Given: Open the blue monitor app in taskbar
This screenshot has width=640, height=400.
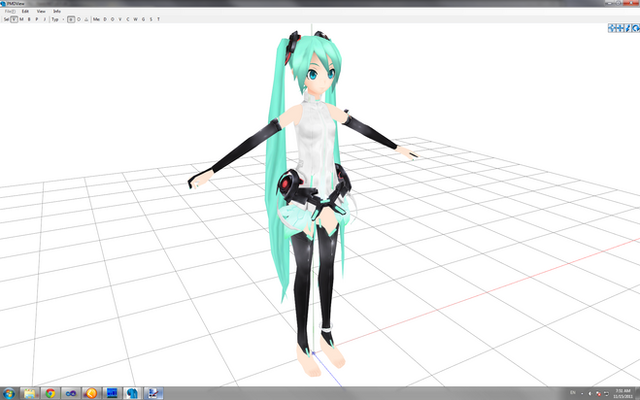Looking at the screenshot, I should click(112, 393).
